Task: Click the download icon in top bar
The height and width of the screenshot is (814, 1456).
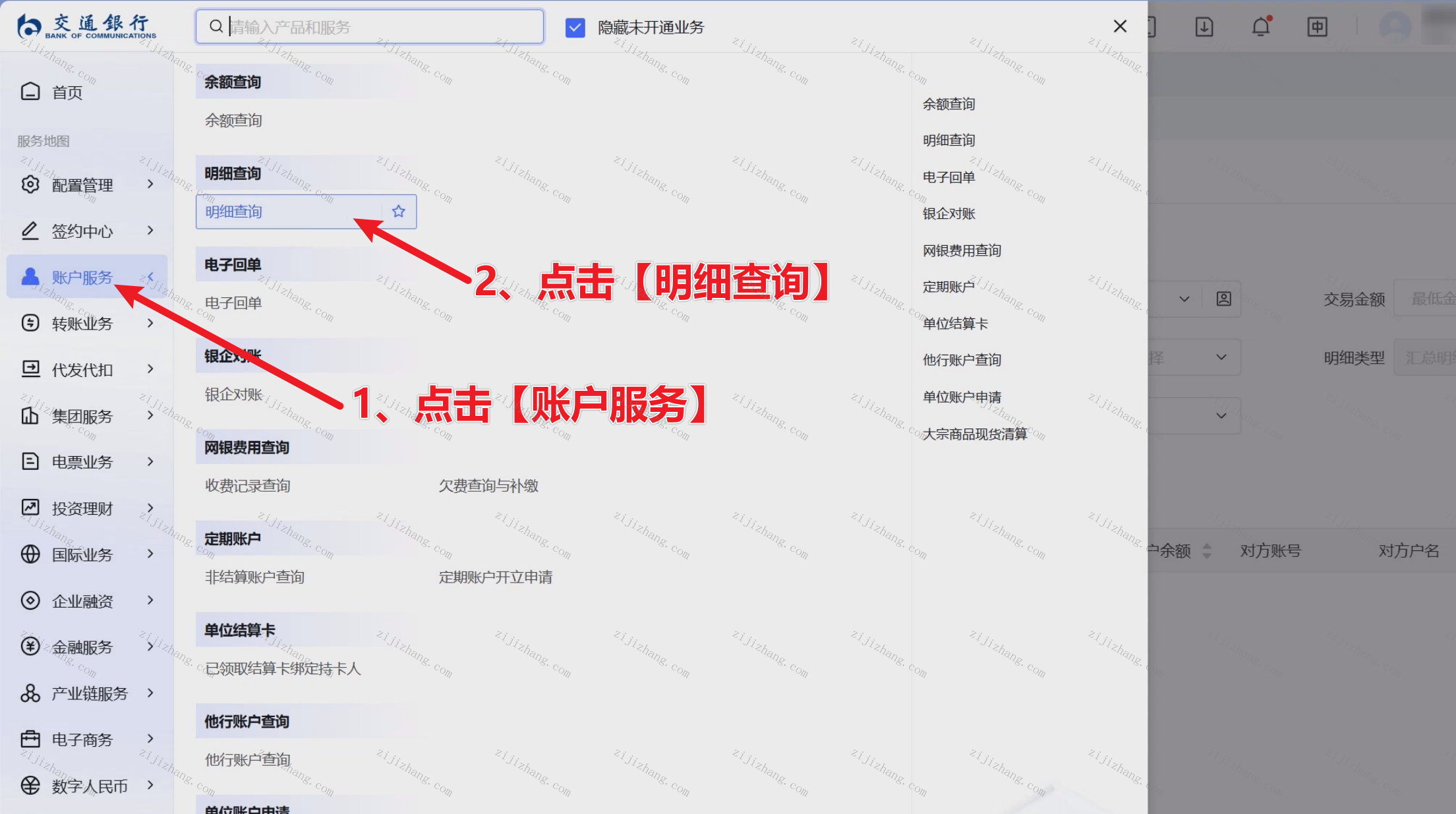Action: click(x=1204, y=27)
